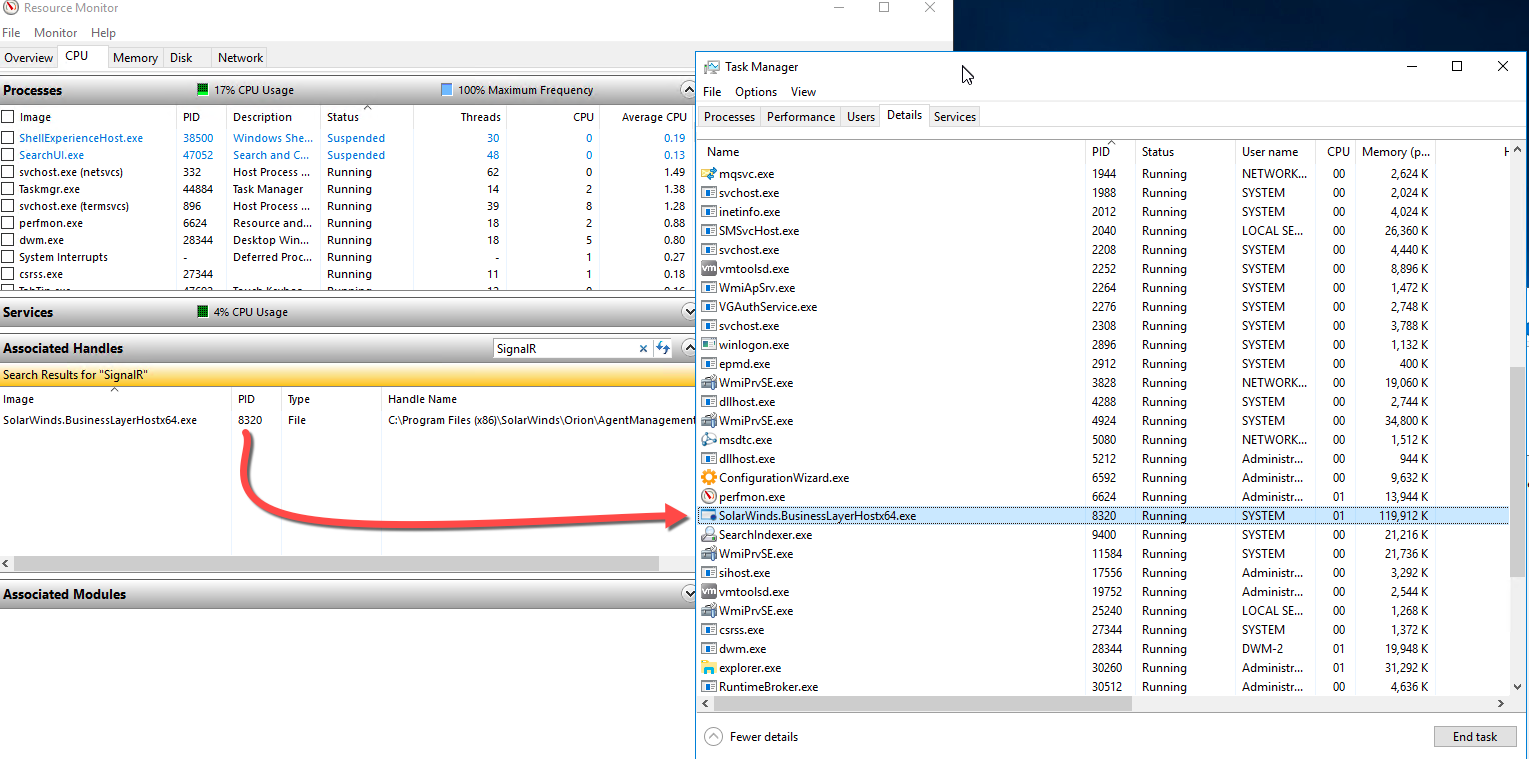Click the mqsvc.exe icon in Task Manager
The image size is (1529, 759).
709,174
